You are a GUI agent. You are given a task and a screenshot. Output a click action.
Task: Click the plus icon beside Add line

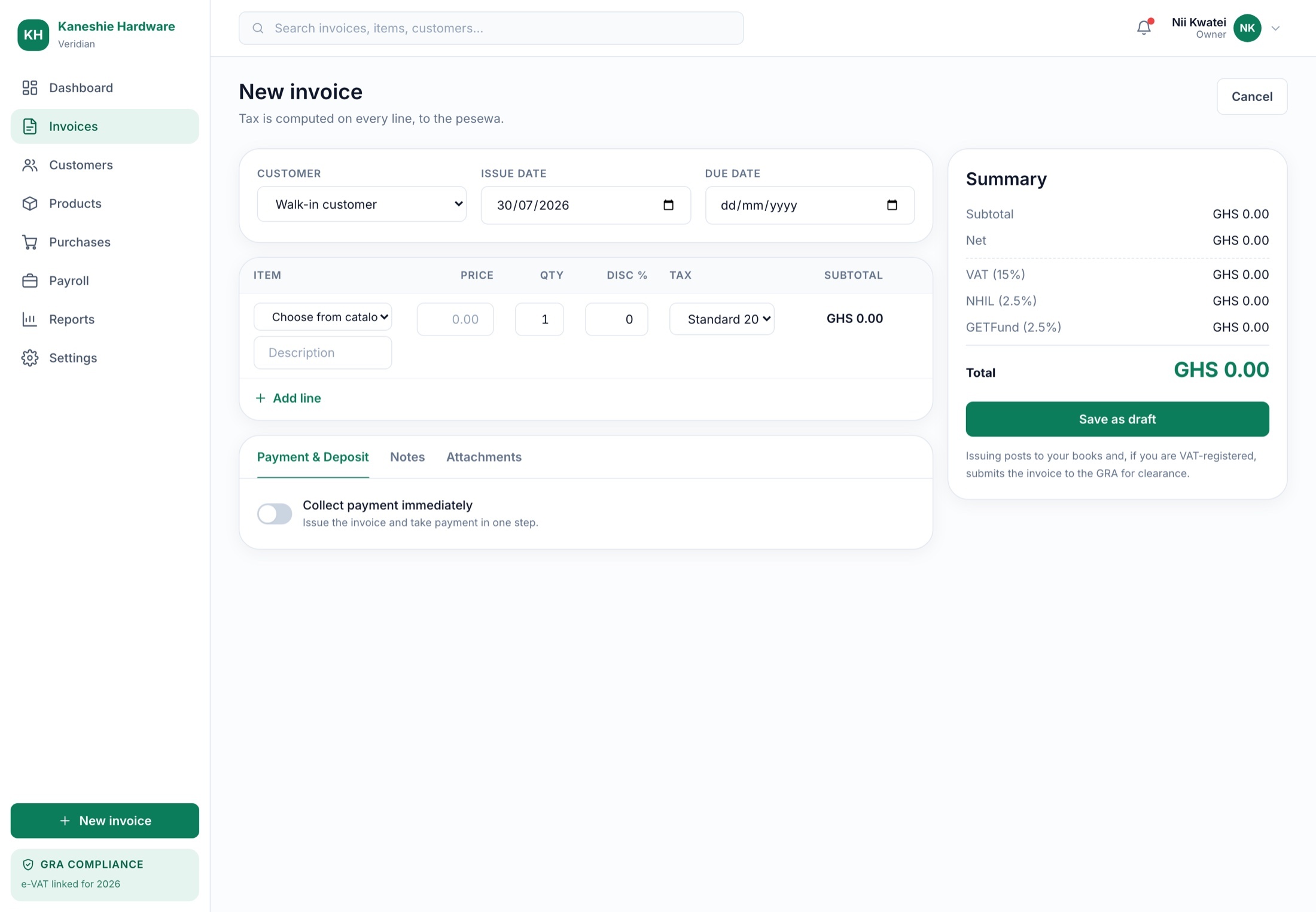[261, 398]
